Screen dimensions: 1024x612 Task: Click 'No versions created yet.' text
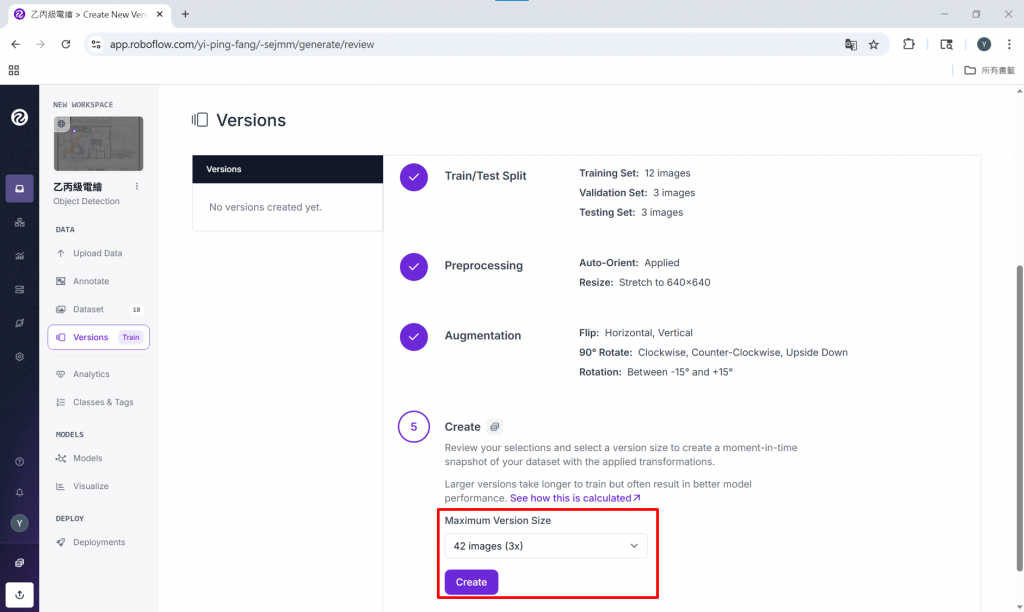pos(265,207)
